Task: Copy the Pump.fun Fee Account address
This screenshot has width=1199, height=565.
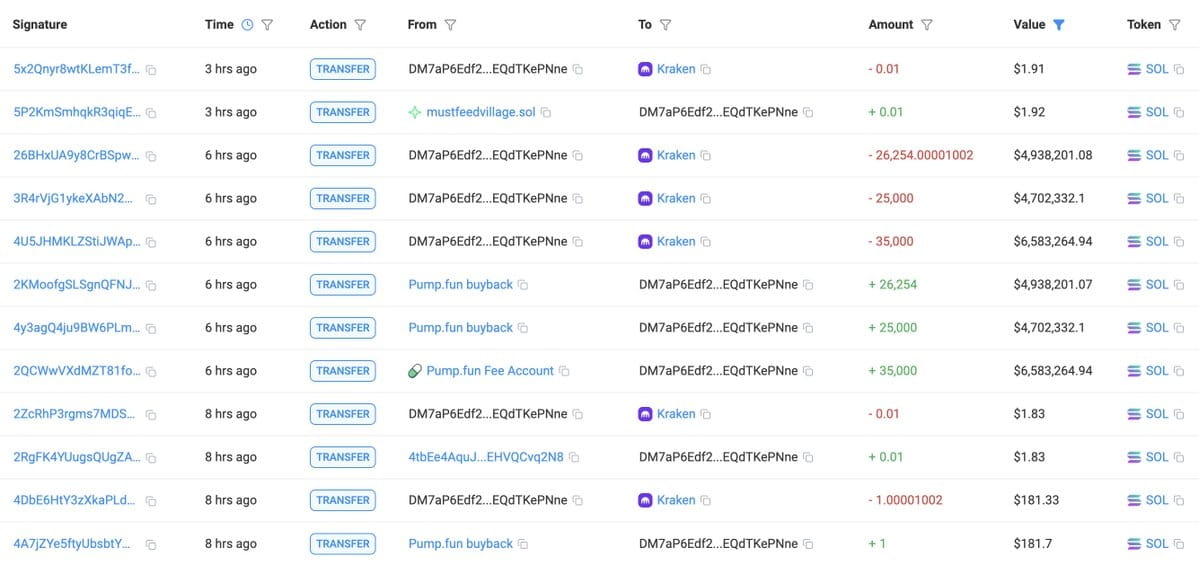Action: [564, 371]
